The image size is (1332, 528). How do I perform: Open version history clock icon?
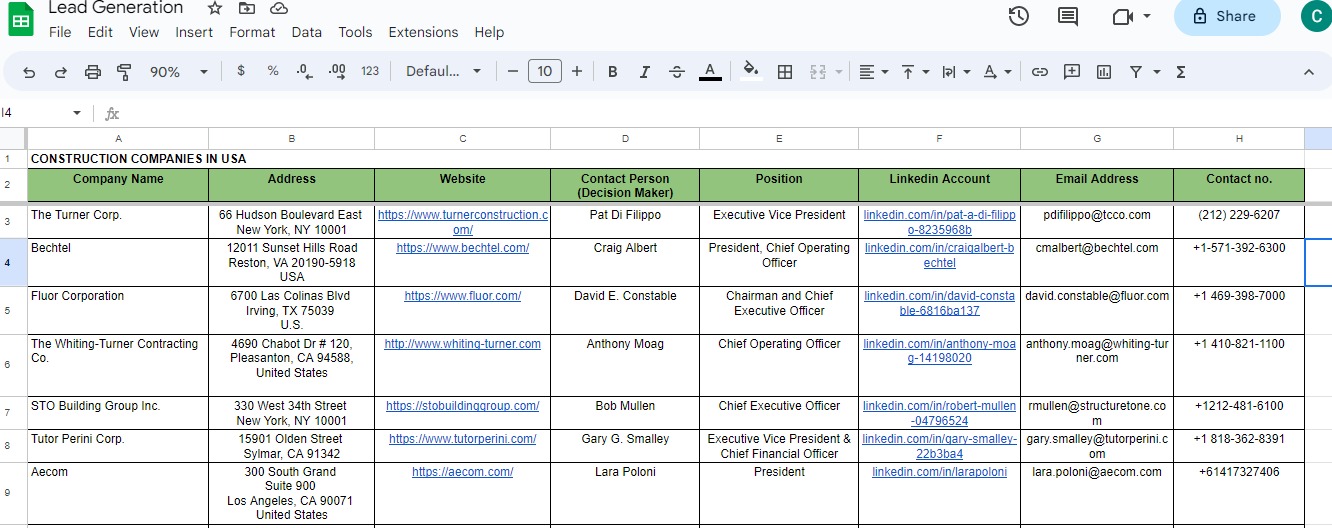[1019, 16]
